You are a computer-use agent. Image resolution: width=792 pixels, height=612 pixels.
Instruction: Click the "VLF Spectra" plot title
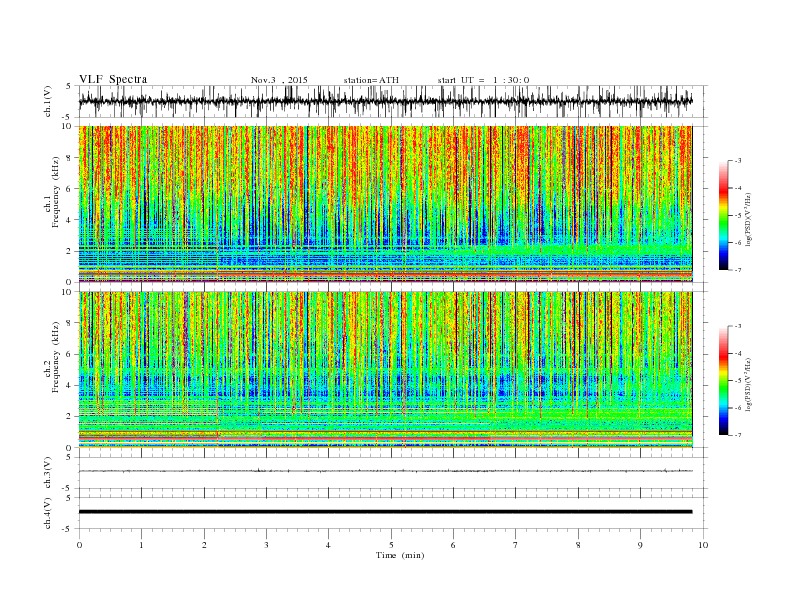point(113,79)
